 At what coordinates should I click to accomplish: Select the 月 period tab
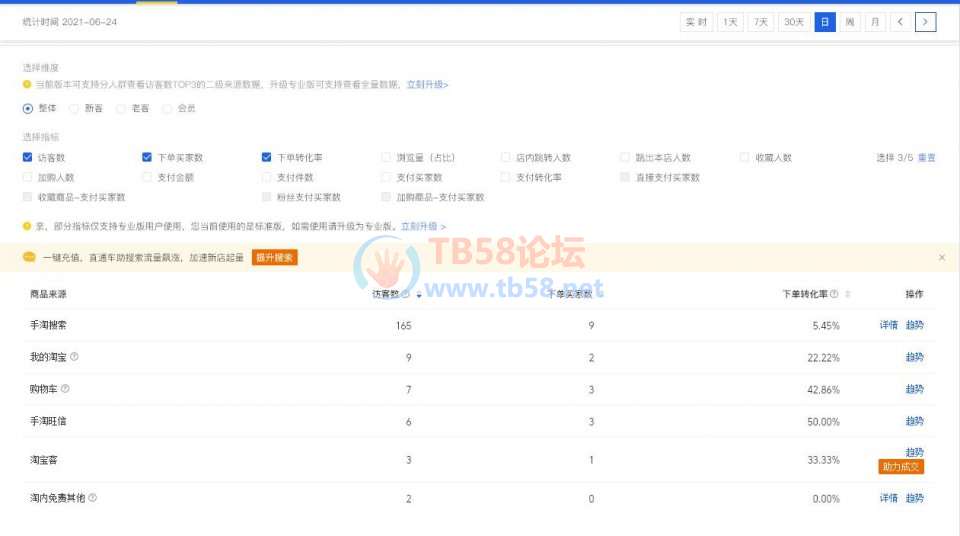(875, 22)
